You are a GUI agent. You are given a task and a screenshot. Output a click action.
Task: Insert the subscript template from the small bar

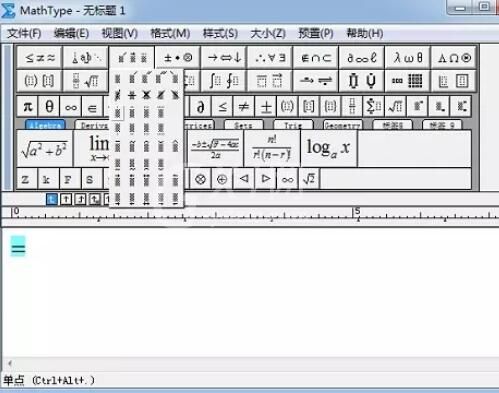439,107
